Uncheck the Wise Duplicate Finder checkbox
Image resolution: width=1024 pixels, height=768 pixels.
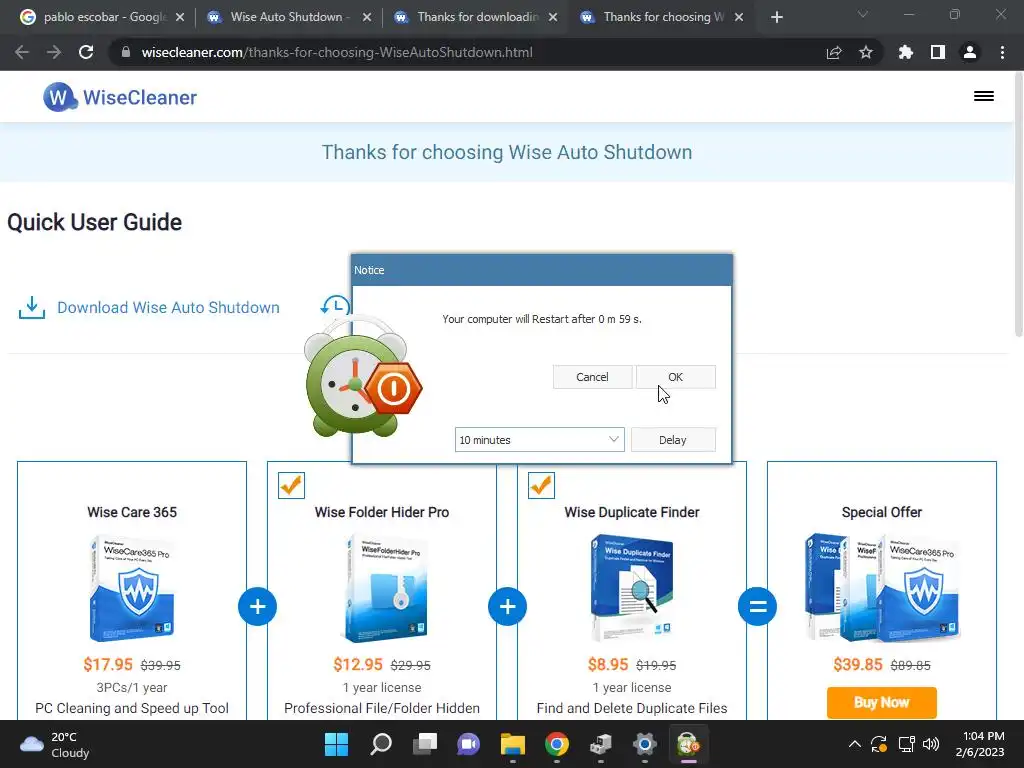[x=541, y=486]
